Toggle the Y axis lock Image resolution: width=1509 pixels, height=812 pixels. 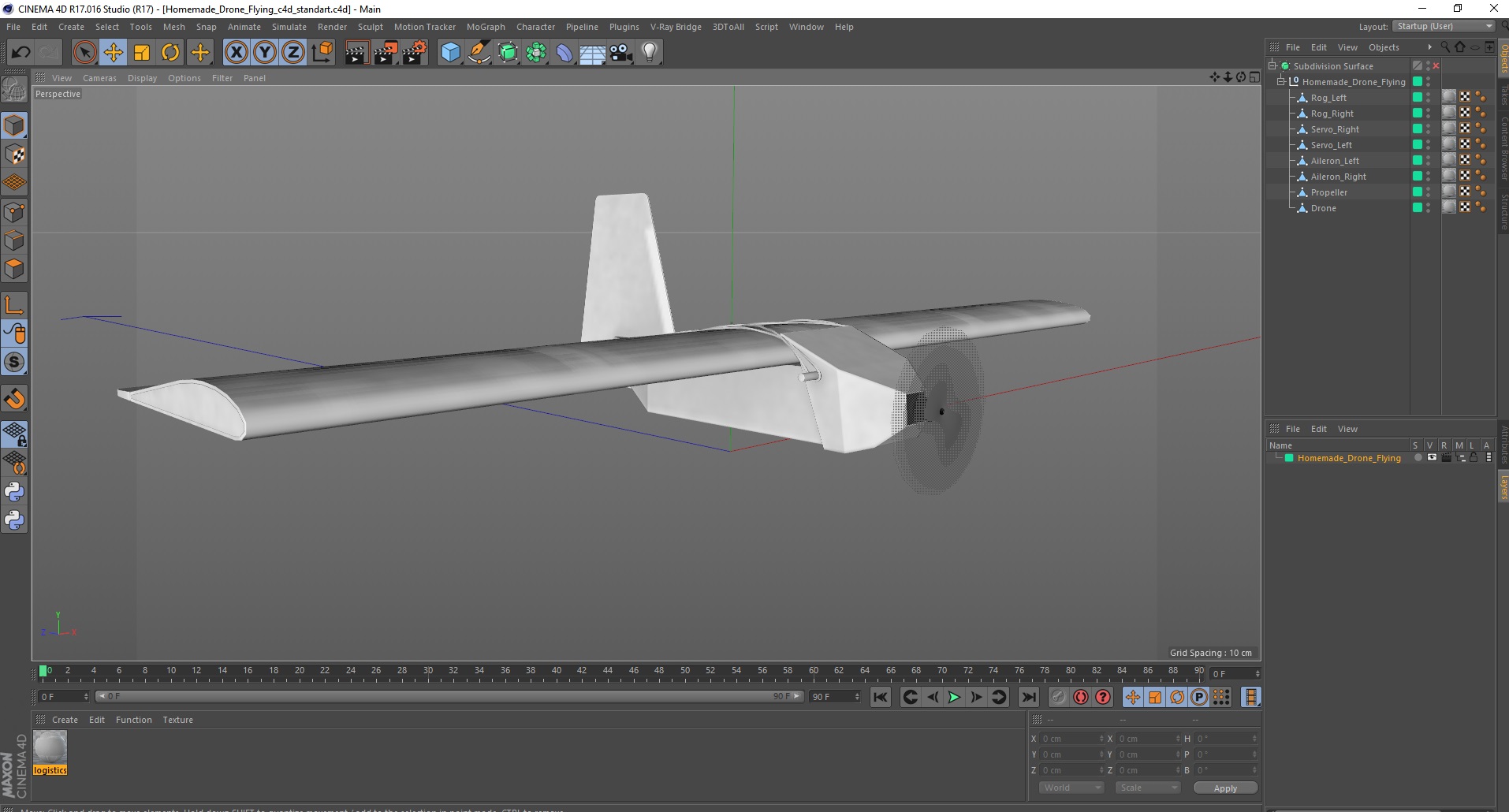(265, 53)
